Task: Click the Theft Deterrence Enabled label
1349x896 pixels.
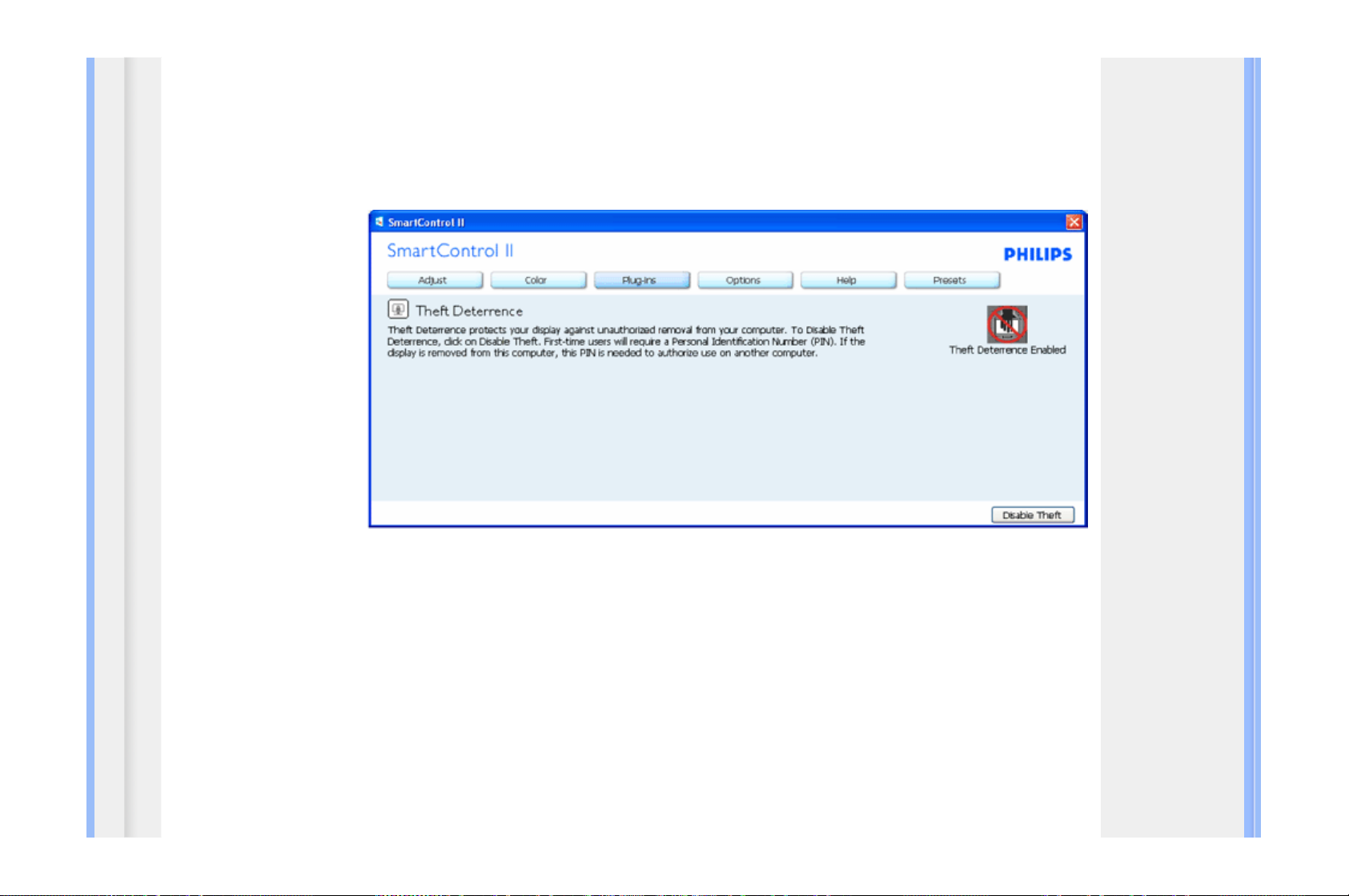Action: click(1007, 350)
